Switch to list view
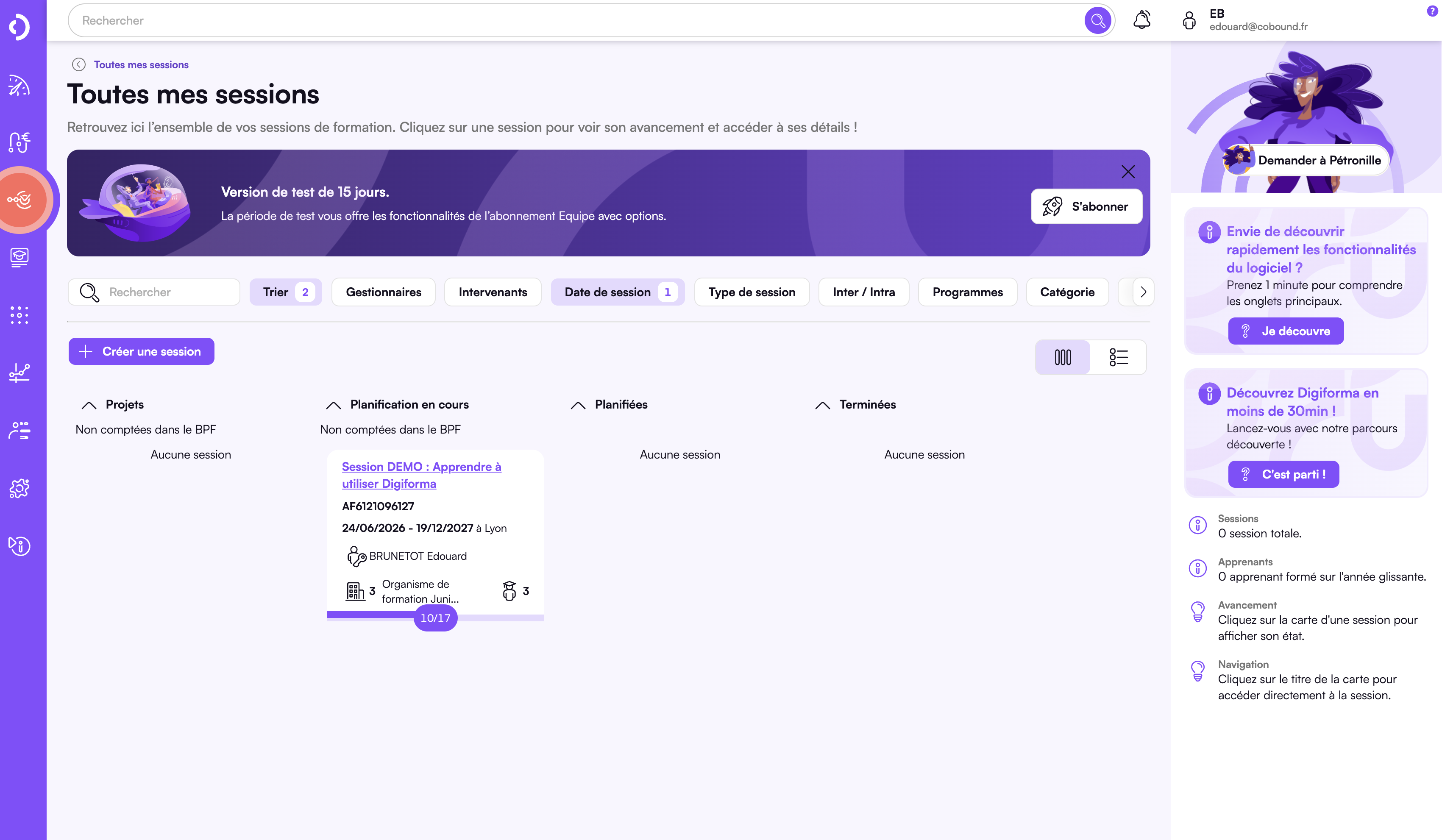 pyautogui.click(x=1118, y=357)
